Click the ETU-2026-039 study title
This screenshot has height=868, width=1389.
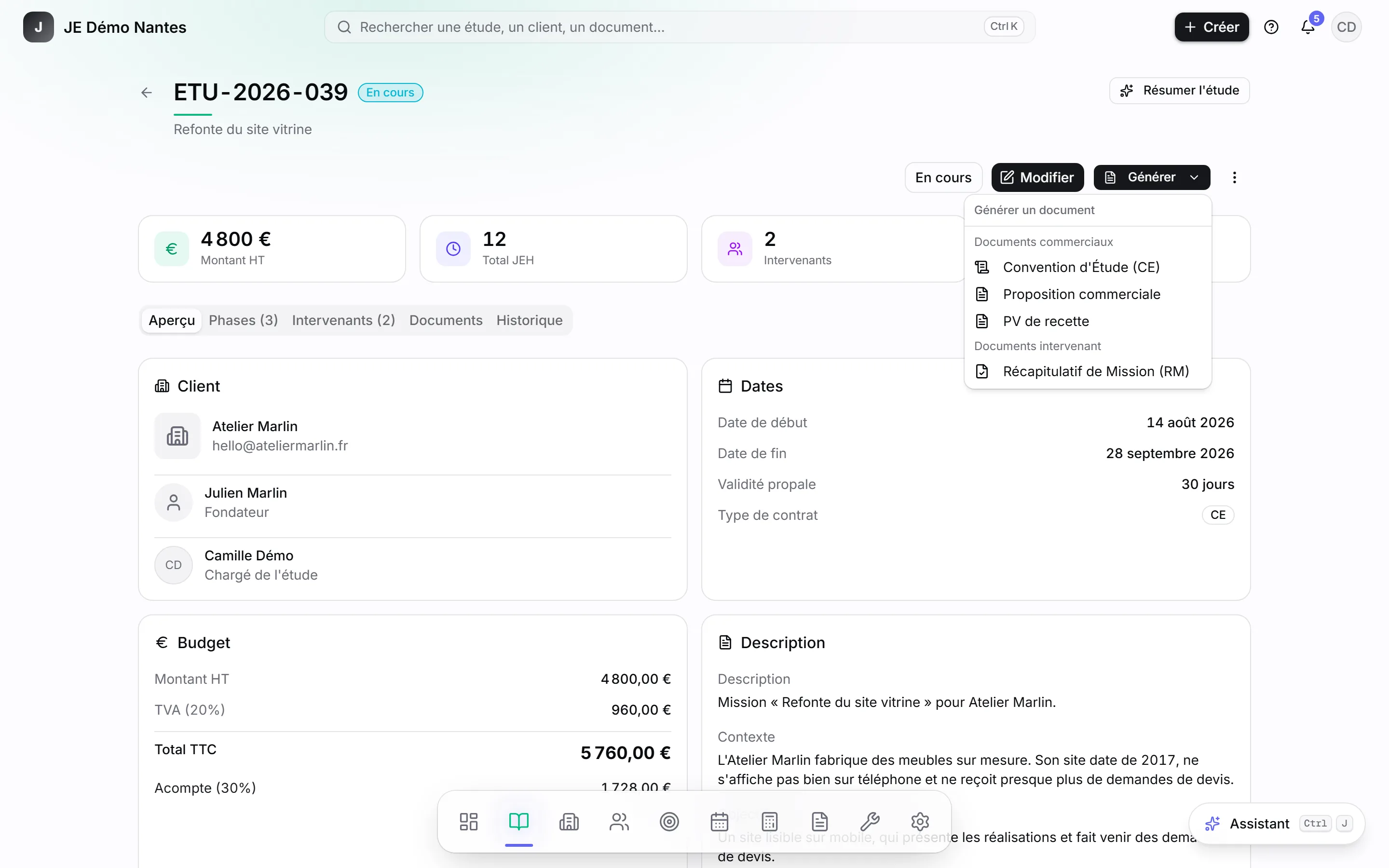[260, 92]
